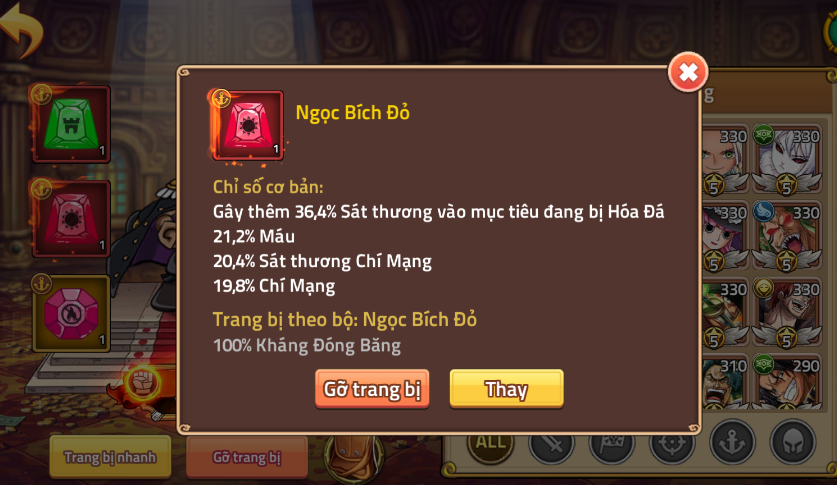Screen dimensions: 837x485
Task: Select the sword filter icon
Action: pos(551,443)
